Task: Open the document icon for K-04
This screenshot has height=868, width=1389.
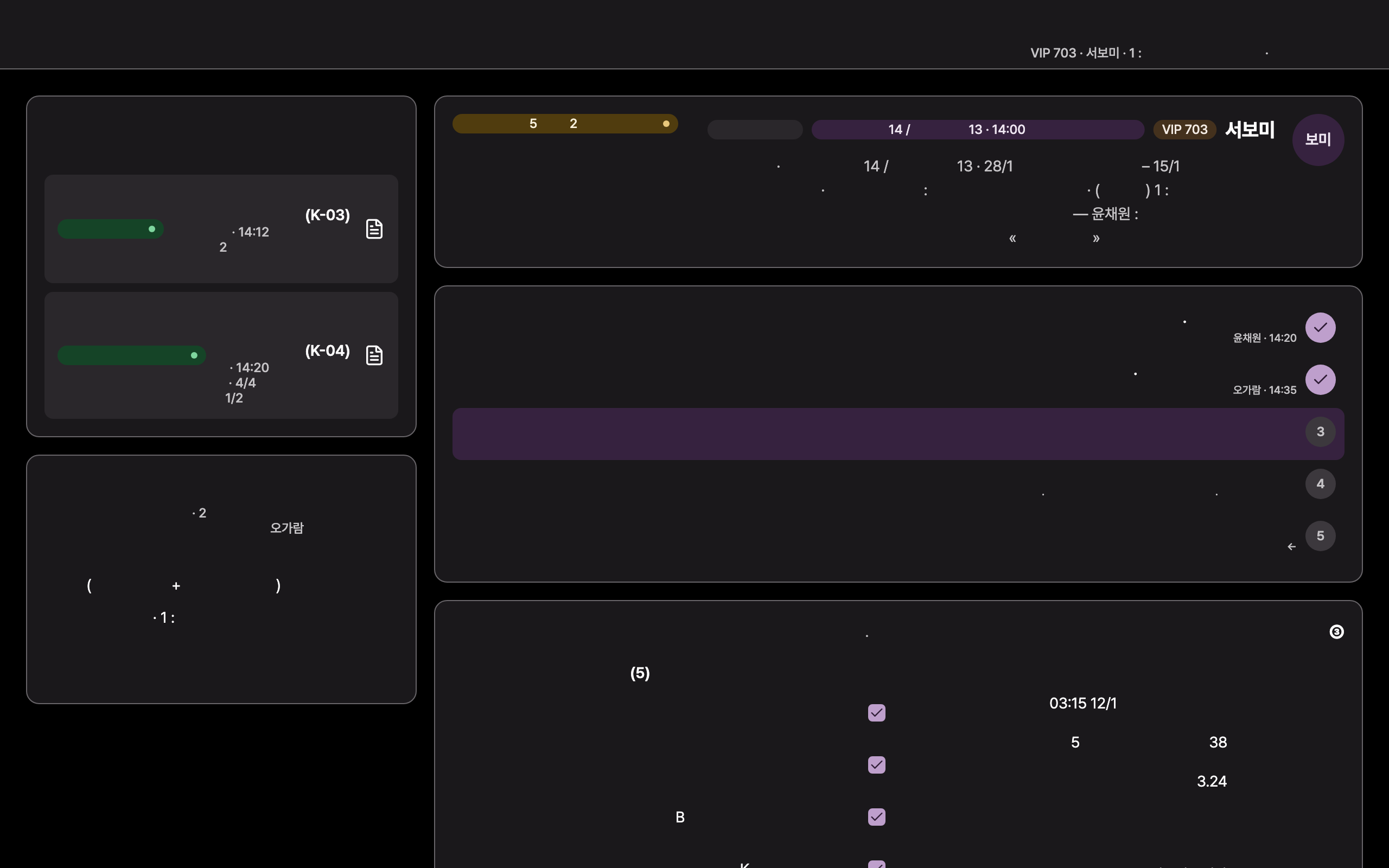Action: [374, 355]
